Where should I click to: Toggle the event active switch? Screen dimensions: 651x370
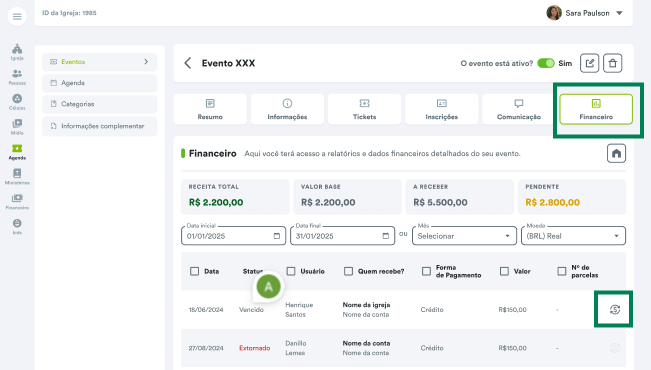(x=546, y=63)
